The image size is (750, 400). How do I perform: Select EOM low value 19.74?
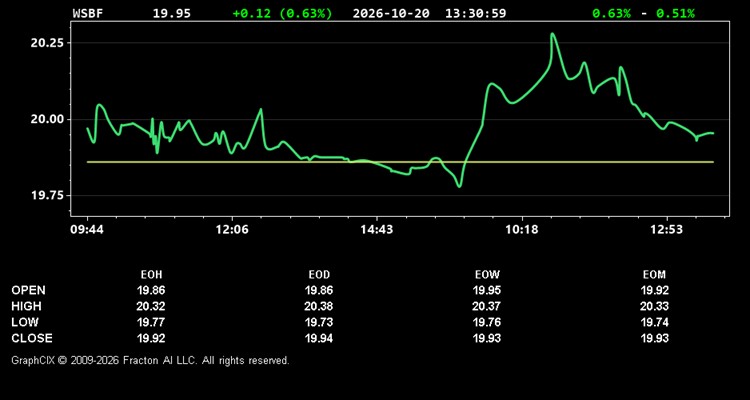pos(654,322)
